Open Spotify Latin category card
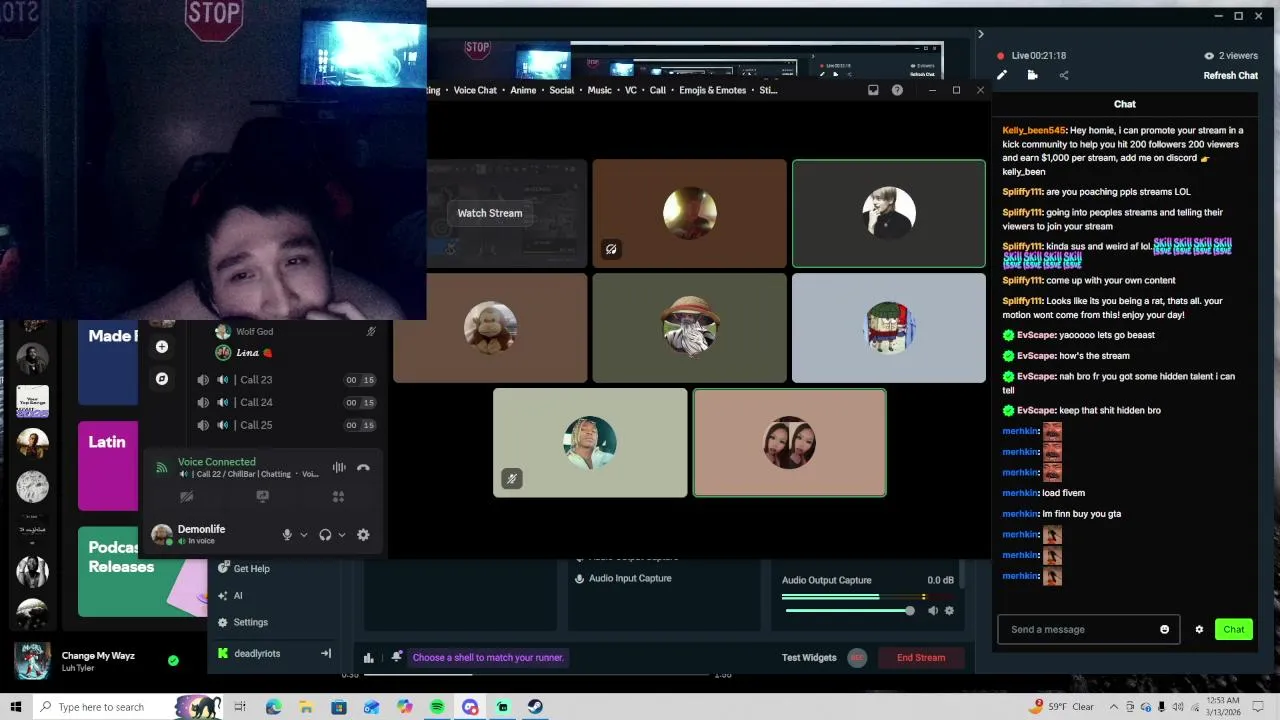 point(108,466)
